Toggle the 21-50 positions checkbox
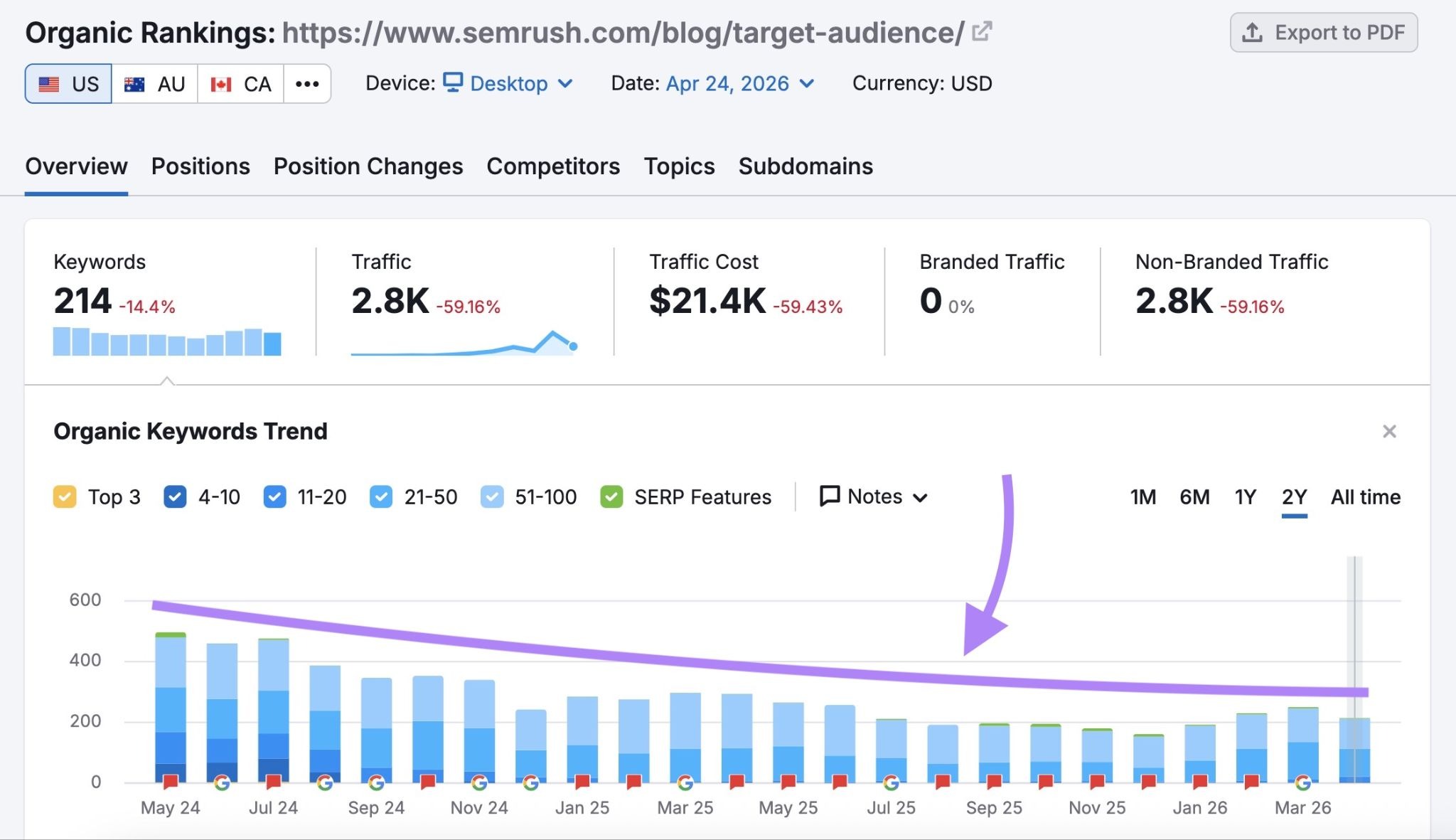Viewport: 1456px width, 840px height. point(381,496)
